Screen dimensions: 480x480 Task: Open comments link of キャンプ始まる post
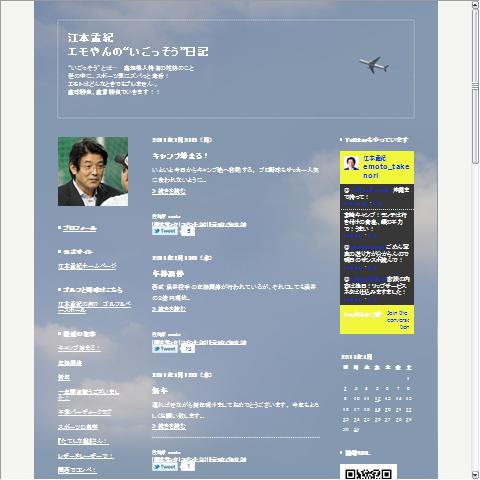pyautogui.click(x=194, y=224)
